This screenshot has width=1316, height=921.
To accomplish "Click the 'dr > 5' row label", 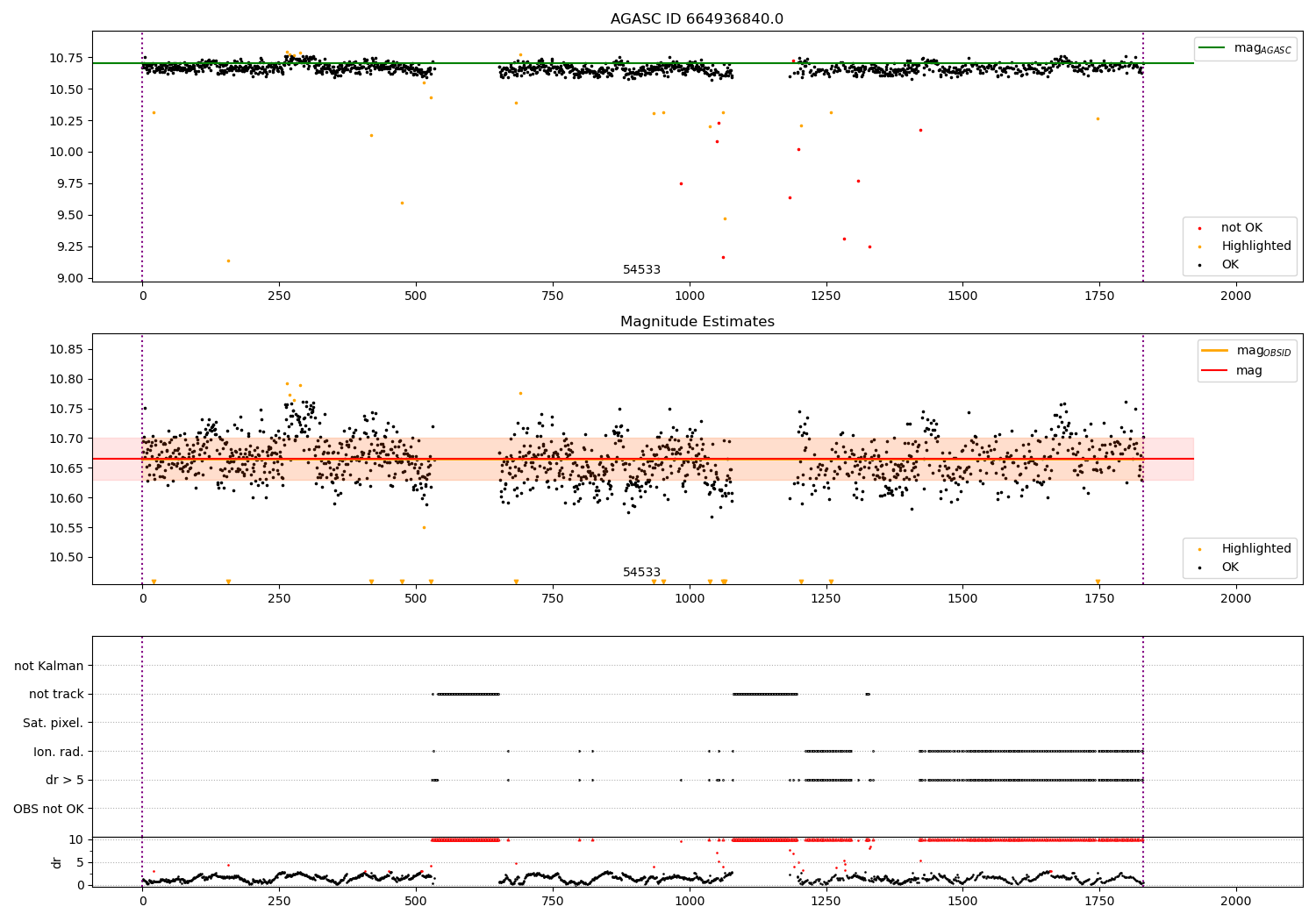I will 65,781.
